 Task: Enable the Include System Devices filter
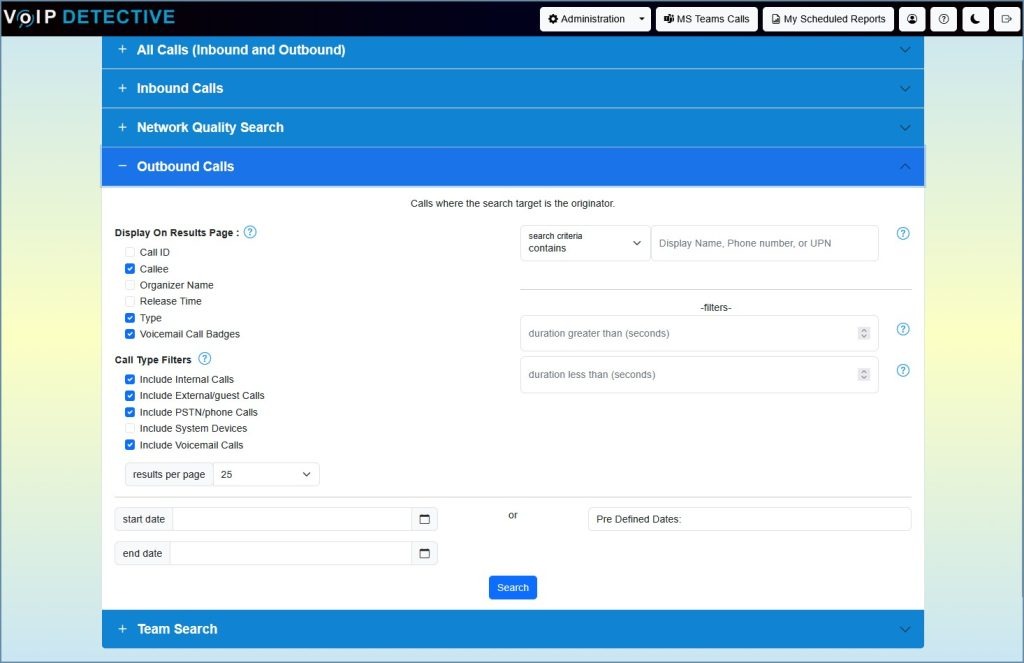pyautogui.click(x=130, y=428)
